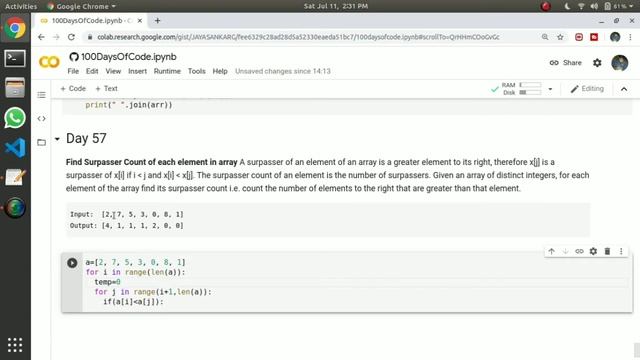Open WhatsApp from the dock

tap(15, 118)
